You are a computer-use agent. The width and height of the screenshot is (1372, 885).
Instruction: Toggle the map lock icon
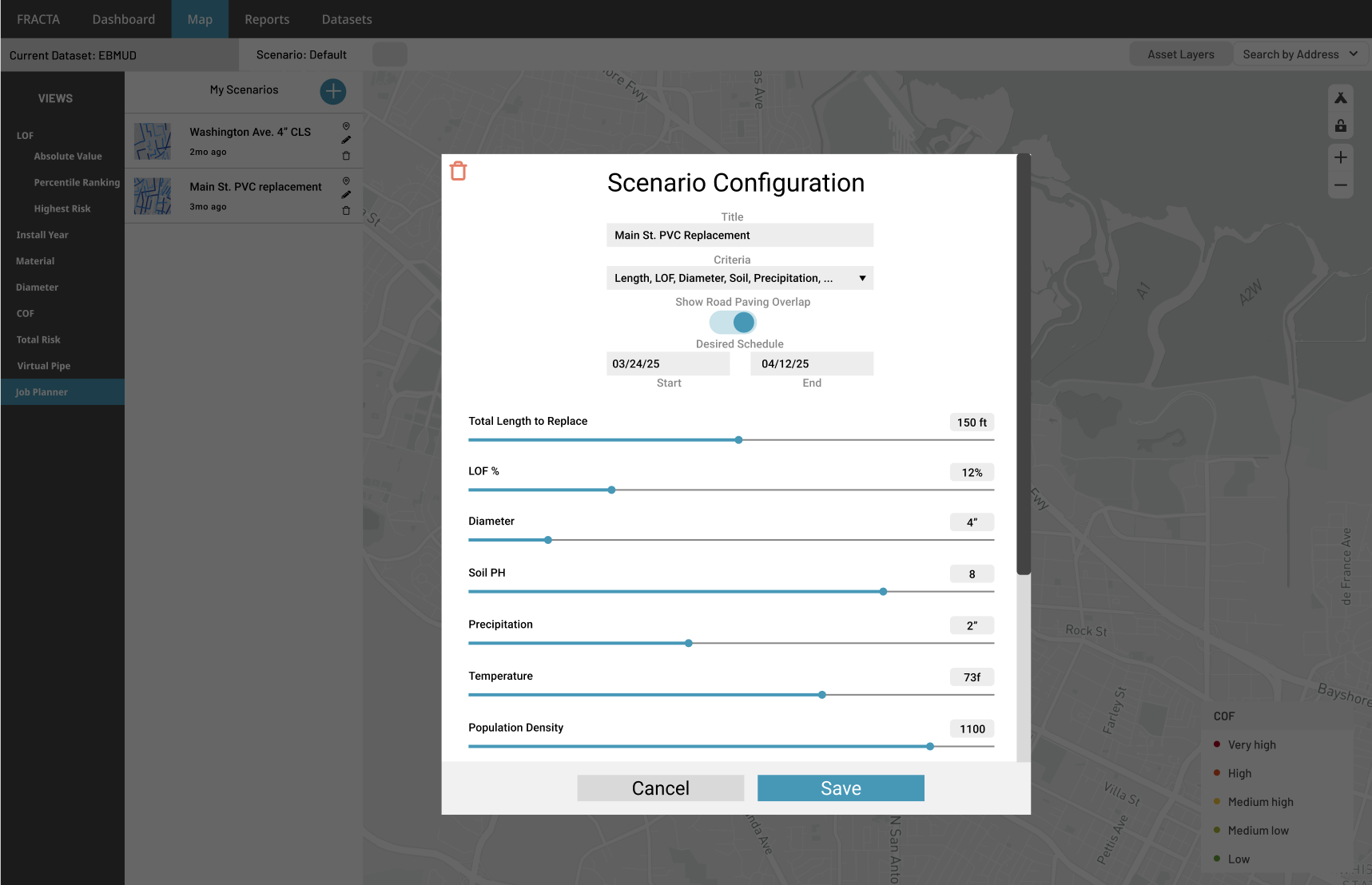1341,126
